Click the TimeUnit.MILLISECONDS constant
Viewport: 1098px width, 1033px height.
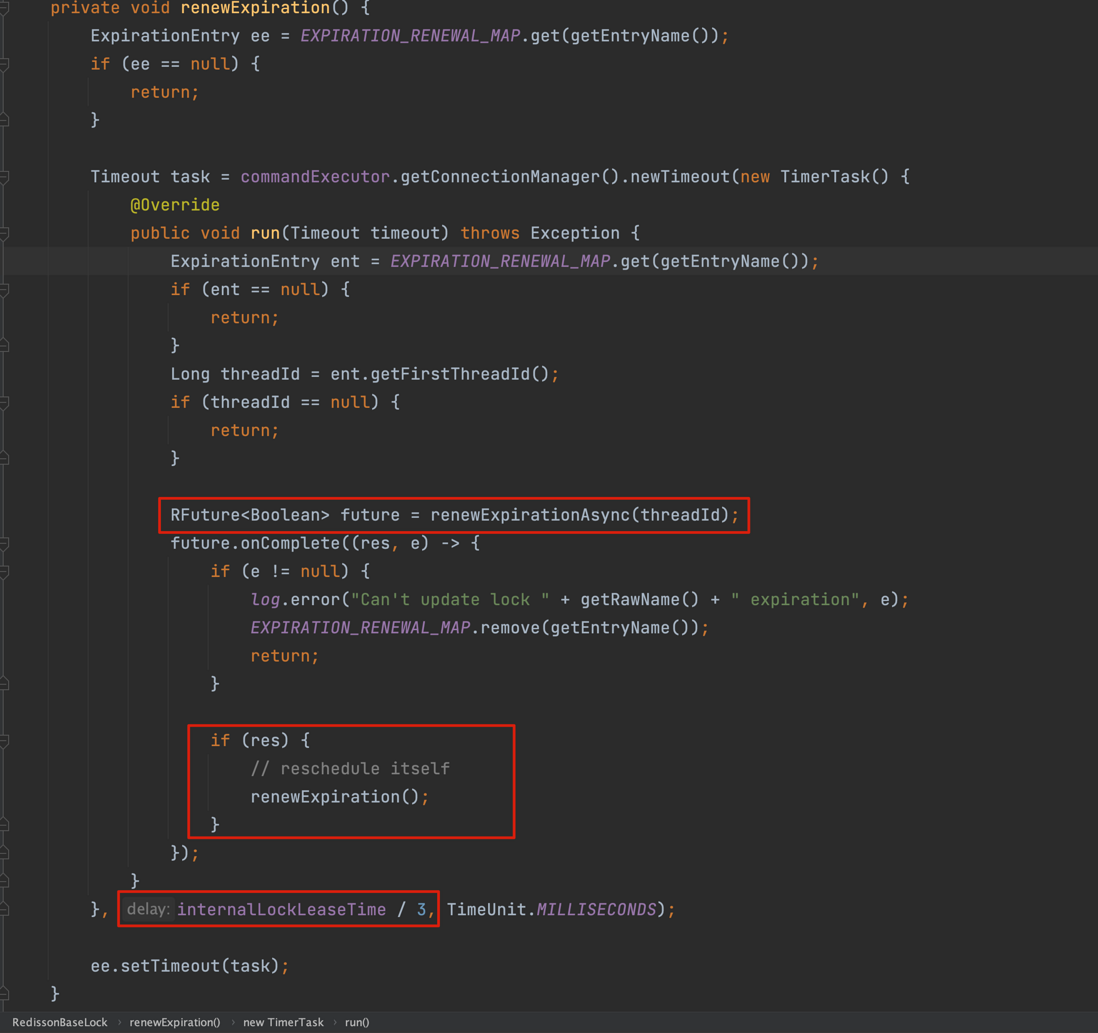click(x=552, y=909)
